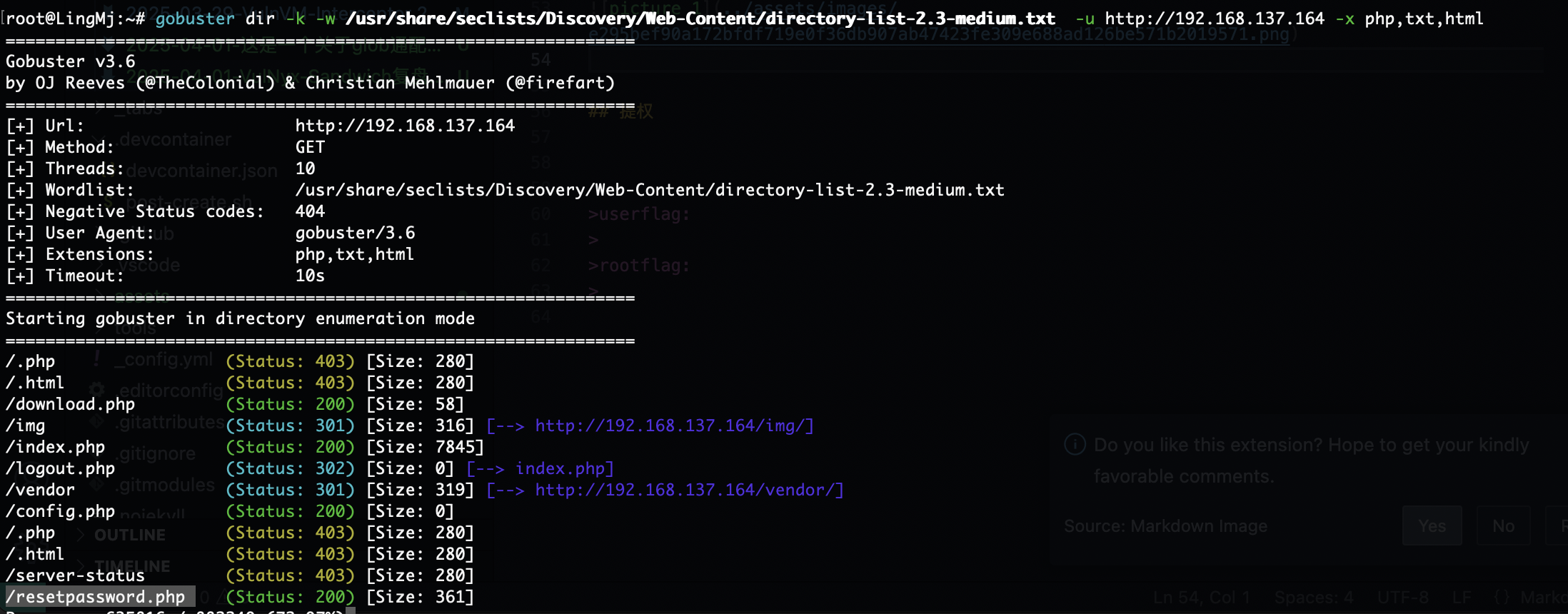The image size is (1568, 614).
Task: Click the info icon in the extension notification
Action: pyautogui.click(x=1075, y=445)
